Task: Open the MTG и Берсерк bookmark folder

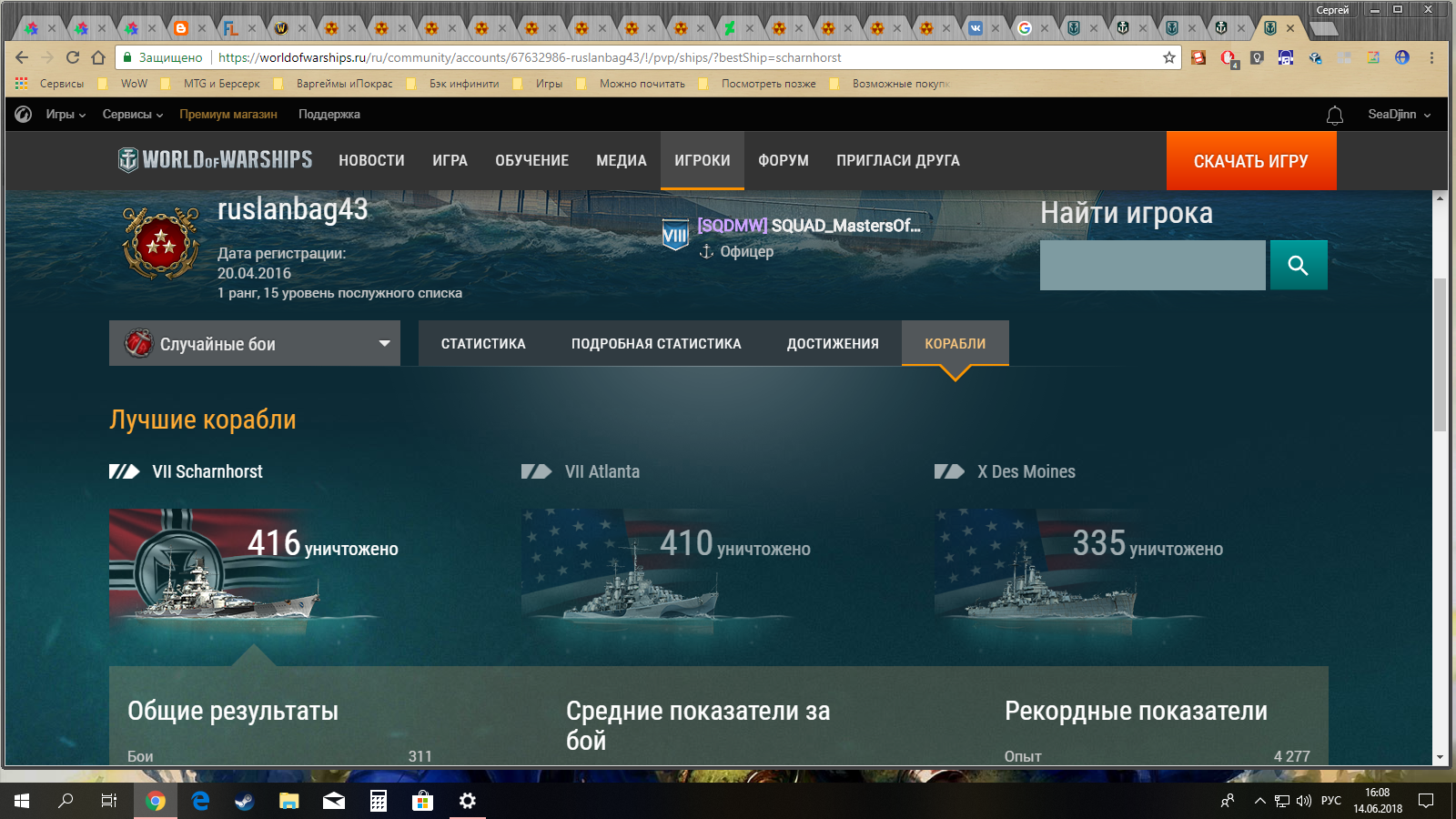Action: click(x=211, y=84)
